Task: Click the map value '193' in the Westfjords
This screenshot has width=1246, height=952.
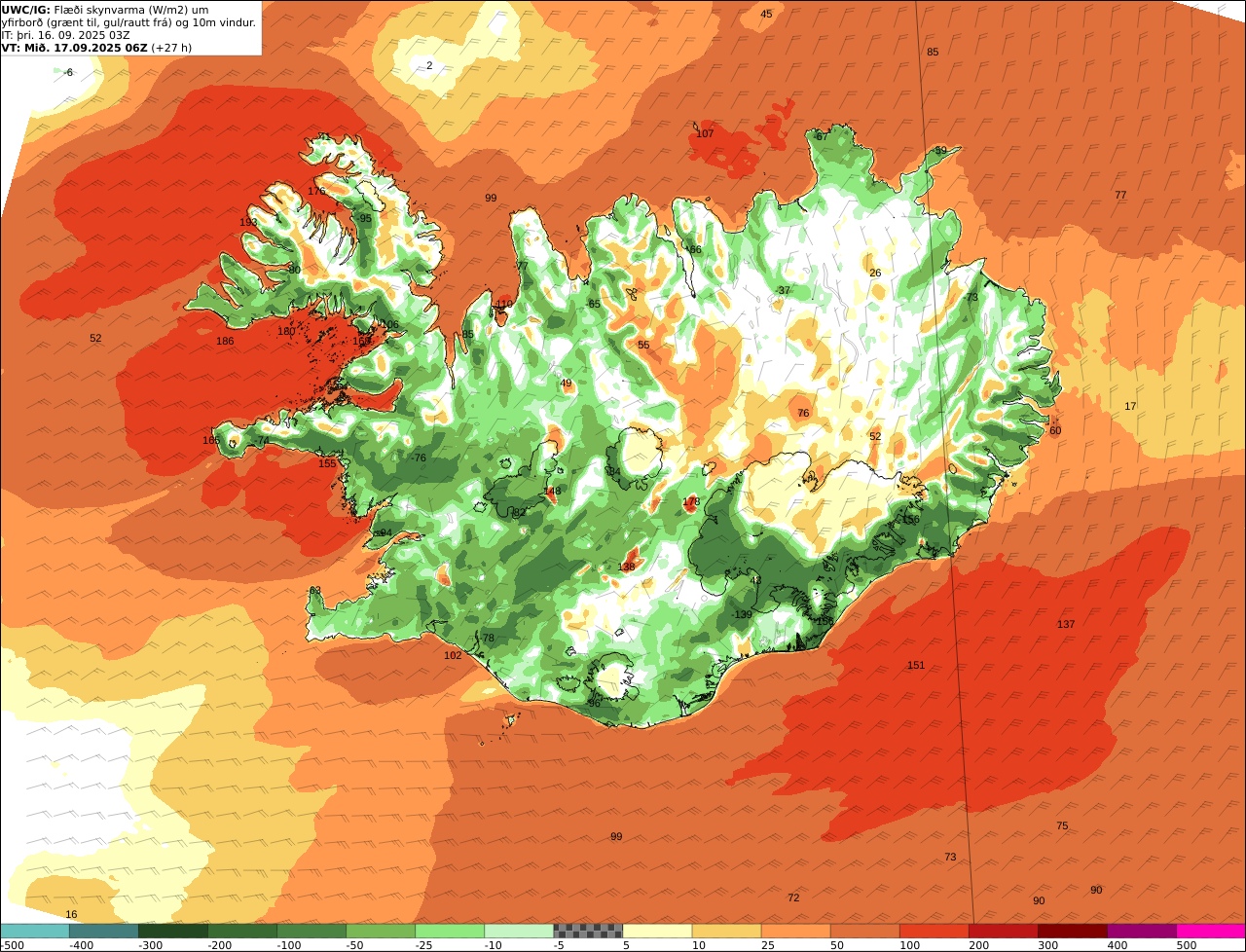Action: [x=248, y=223]
